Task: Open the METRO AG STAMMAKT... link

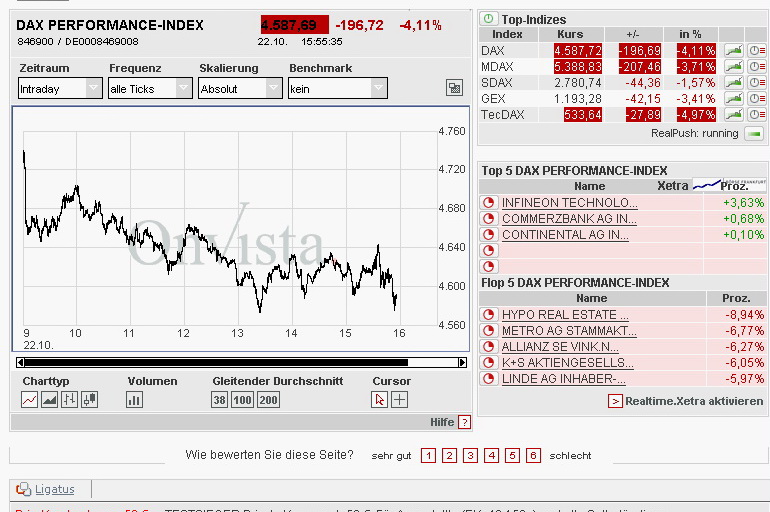Action: point(569,330)
